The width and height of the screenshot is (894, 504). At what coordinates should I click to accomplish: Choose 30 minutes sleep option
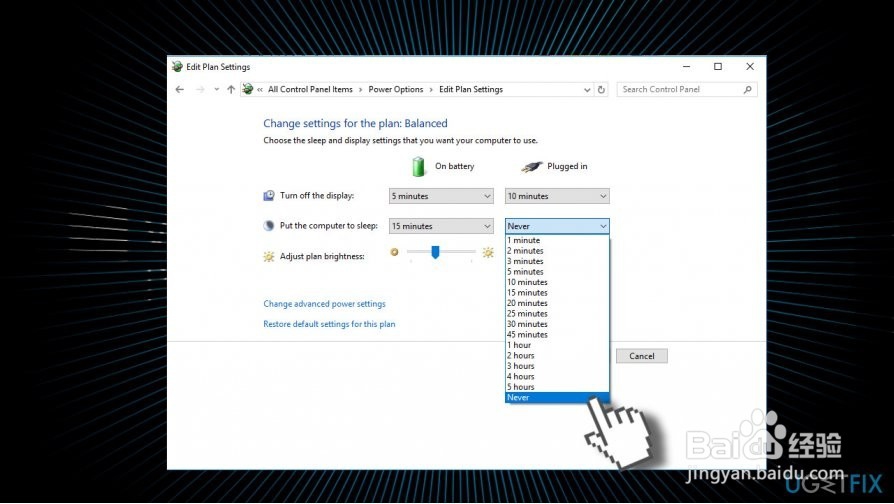(x=557, y=324)
